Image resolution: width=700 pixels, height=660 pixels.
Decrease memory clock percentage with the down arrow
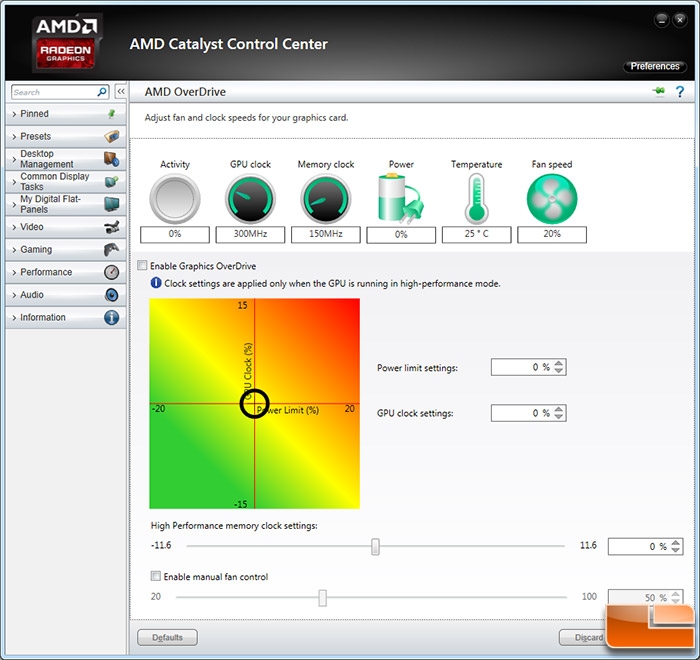(675, 550)
